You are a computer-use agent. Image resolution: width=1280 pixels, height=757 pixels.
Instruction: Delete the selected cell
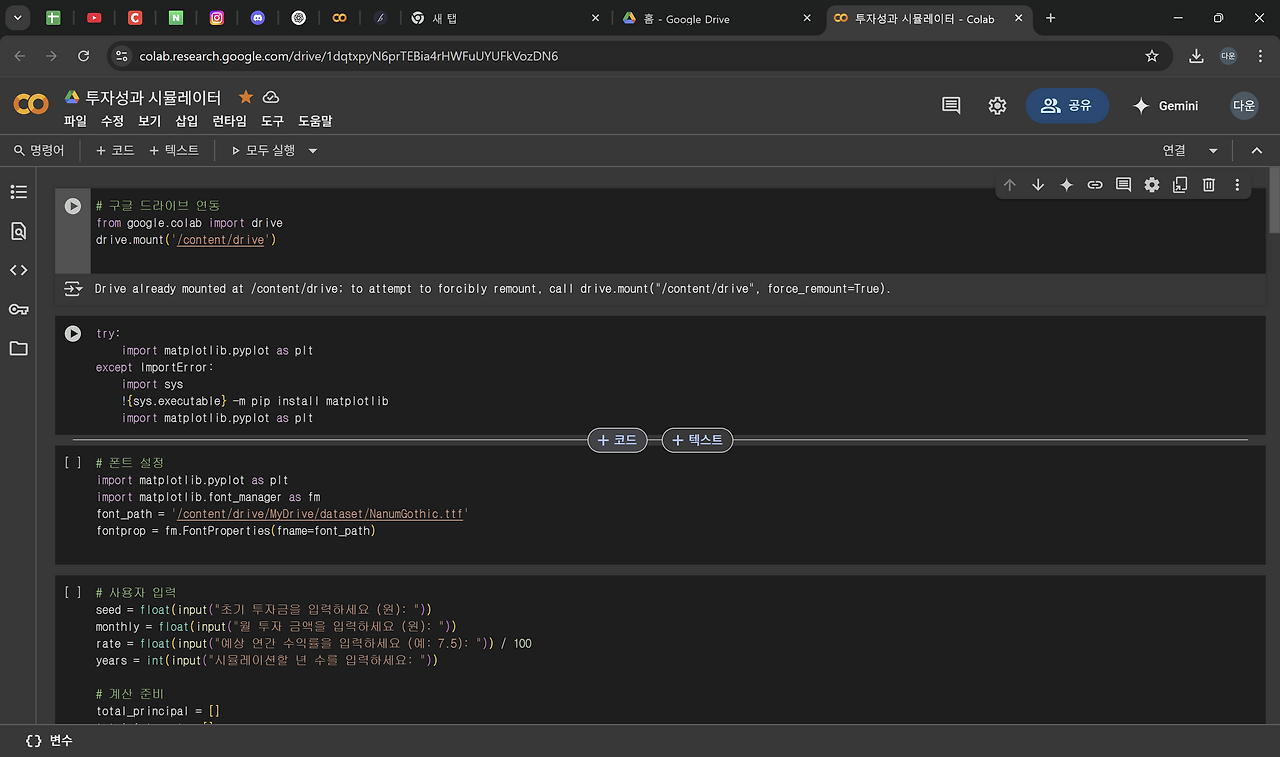click(x=1209, y=185)
